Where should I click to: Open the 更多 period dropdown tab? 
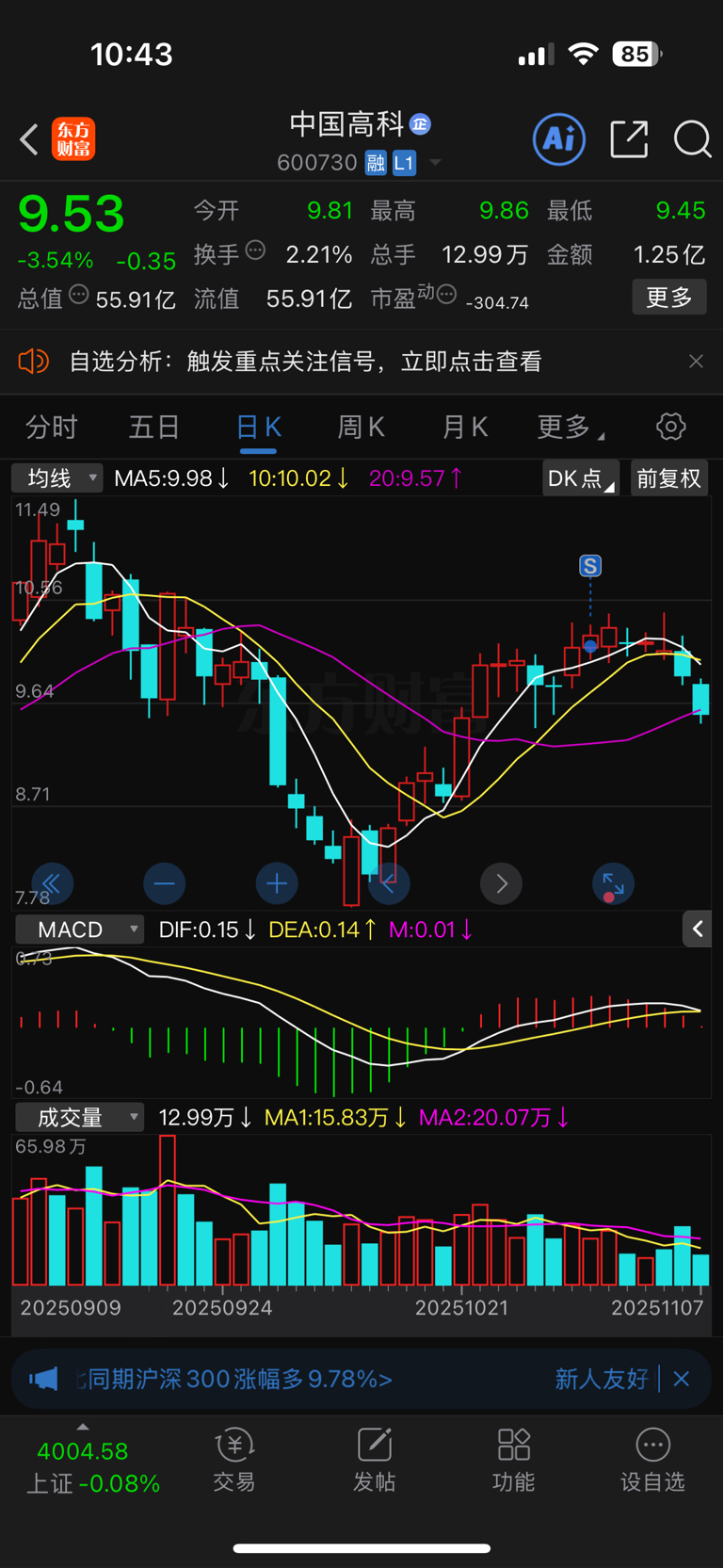coord(571,428)
